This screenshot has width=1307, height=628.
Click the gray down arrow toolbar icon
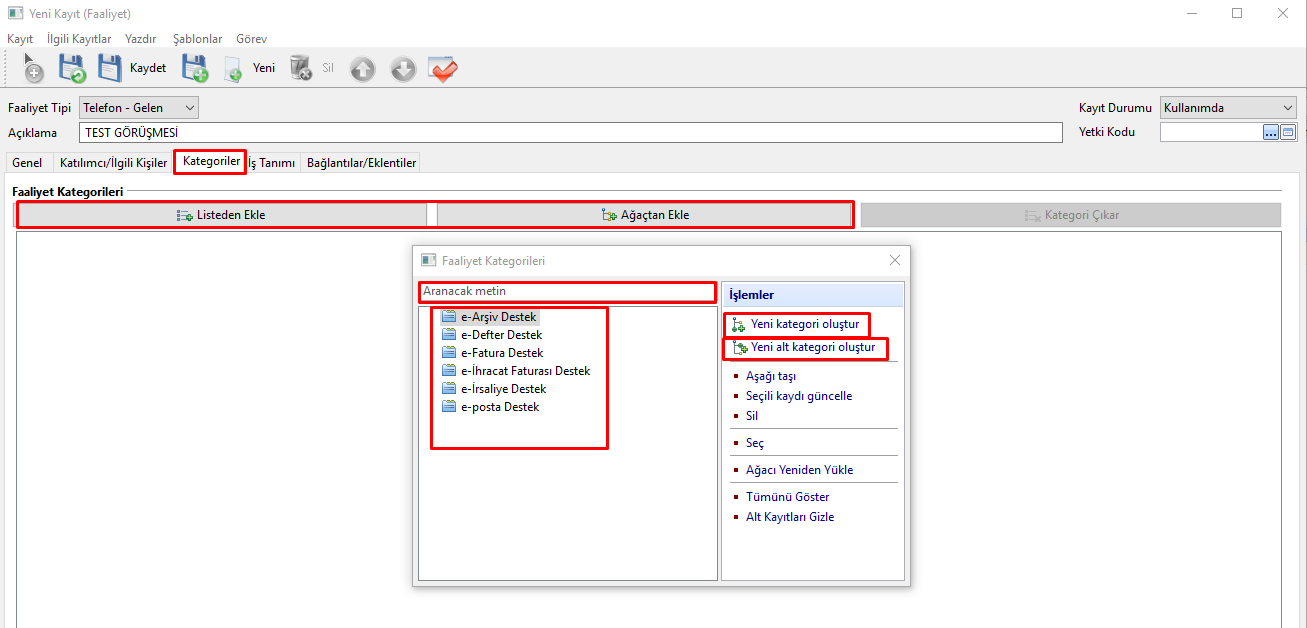pyautogui.click(x=403, y=69)
